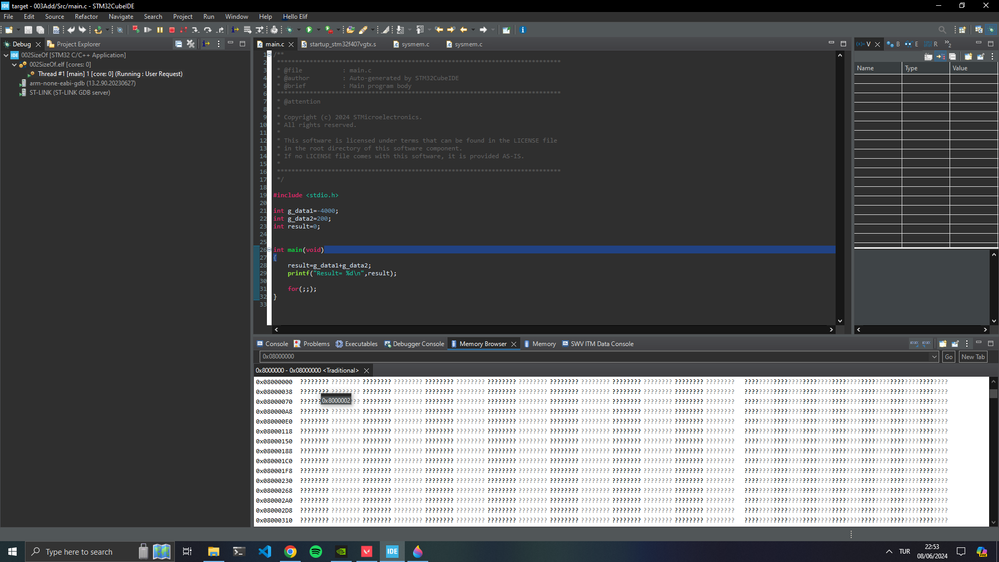Select the startup_stm32f407vgtx.s editor tab
999x562 pixels.
click(x=342, y=44)
